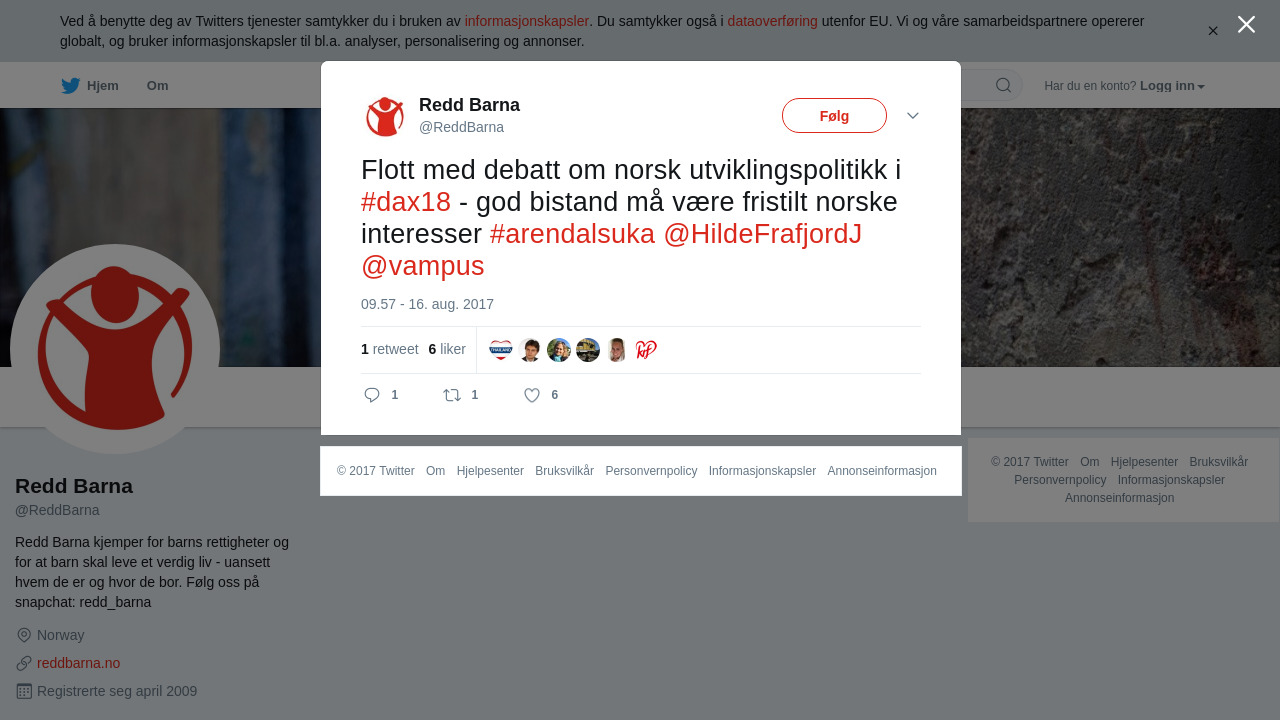Open the informasjonskapsler link in banner

pos(526,21)
